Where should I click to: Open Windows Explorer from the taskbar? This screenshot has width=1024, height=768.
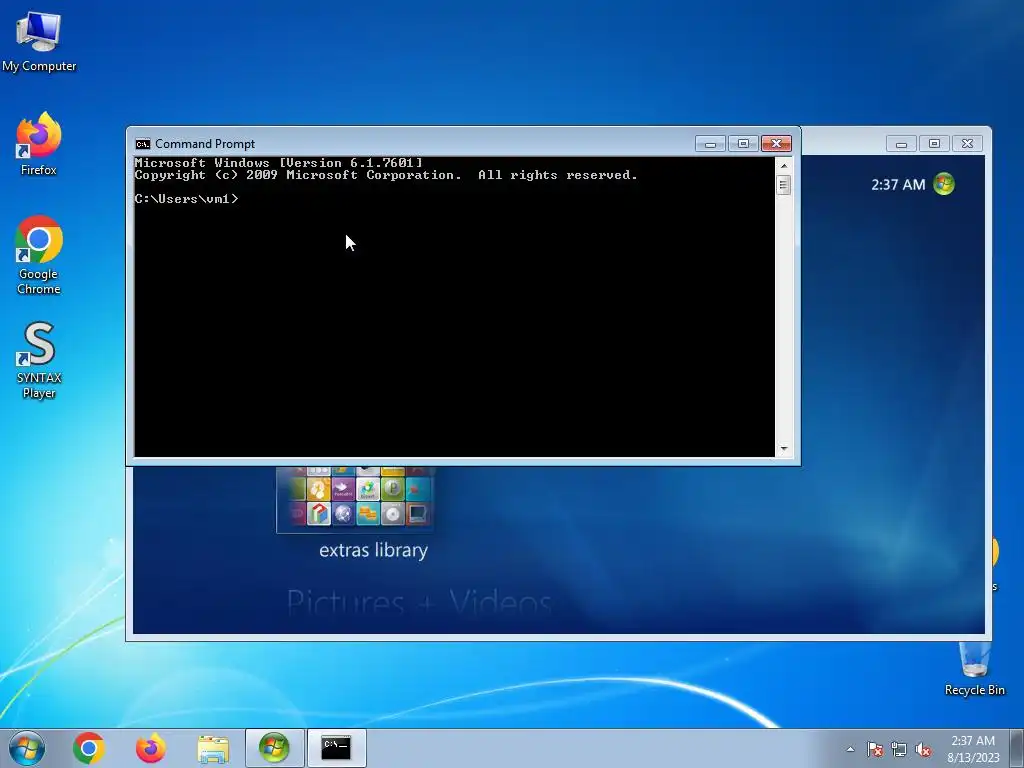point(213,748)
